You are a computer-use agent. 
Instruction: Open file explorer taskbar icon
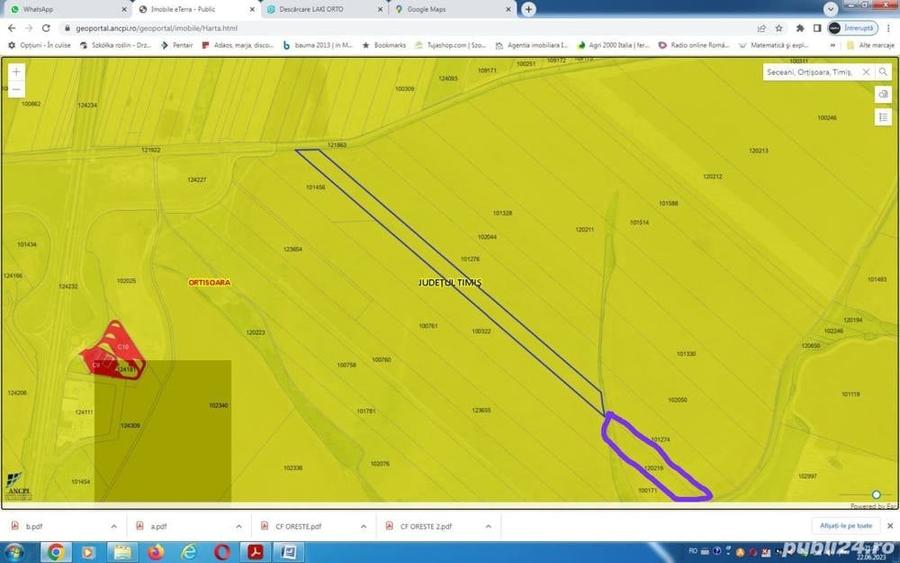tap(122, 552)
